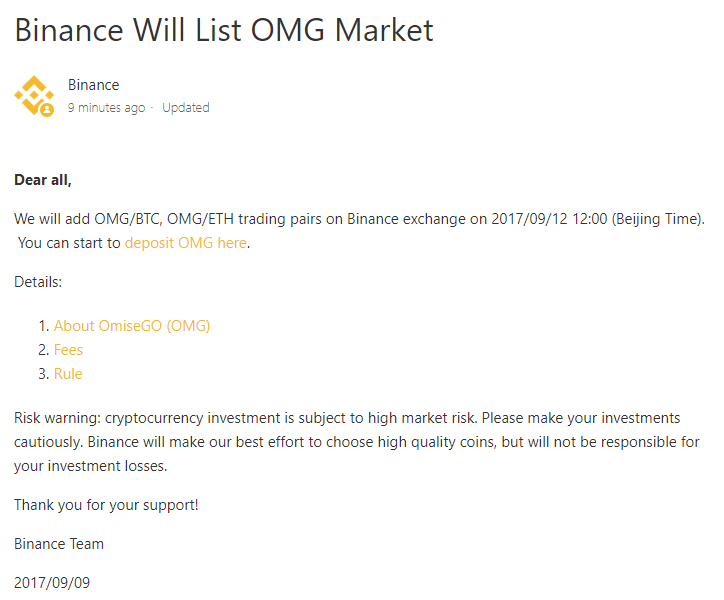Open the About OmiseGO (OMG) link
Screen dimensions: 724x600
pos(132,326)
